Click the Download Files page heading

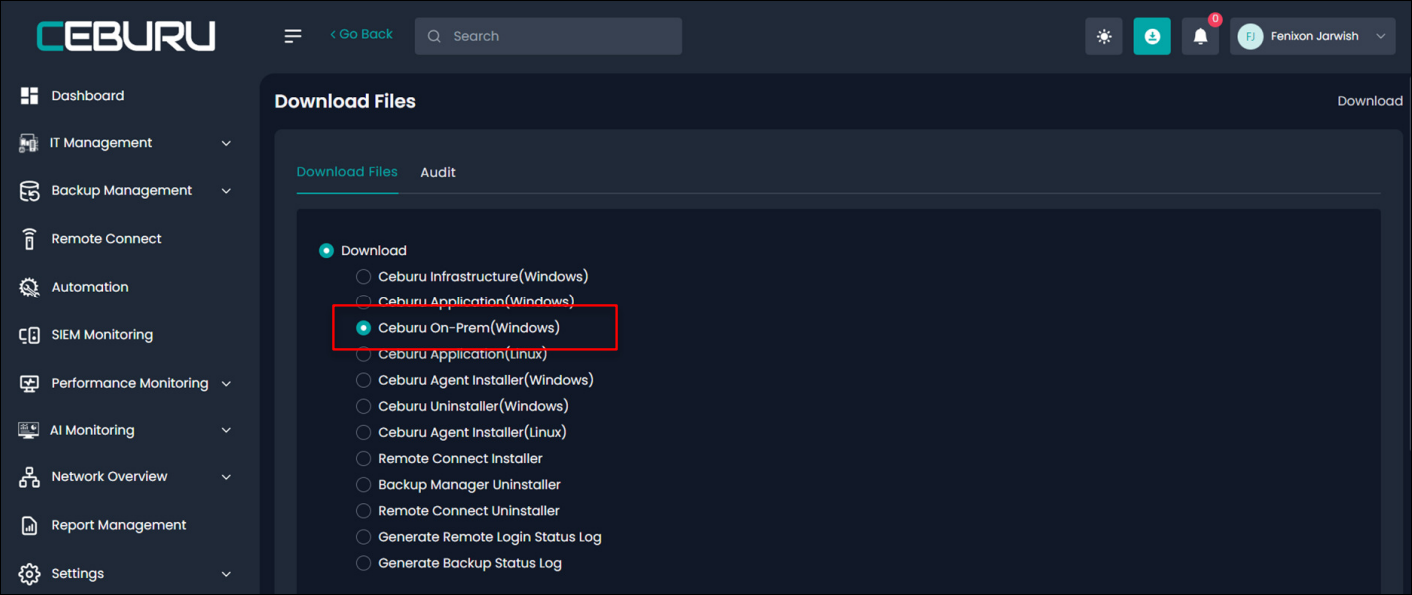pyautogui.click(x=345, y=101)
